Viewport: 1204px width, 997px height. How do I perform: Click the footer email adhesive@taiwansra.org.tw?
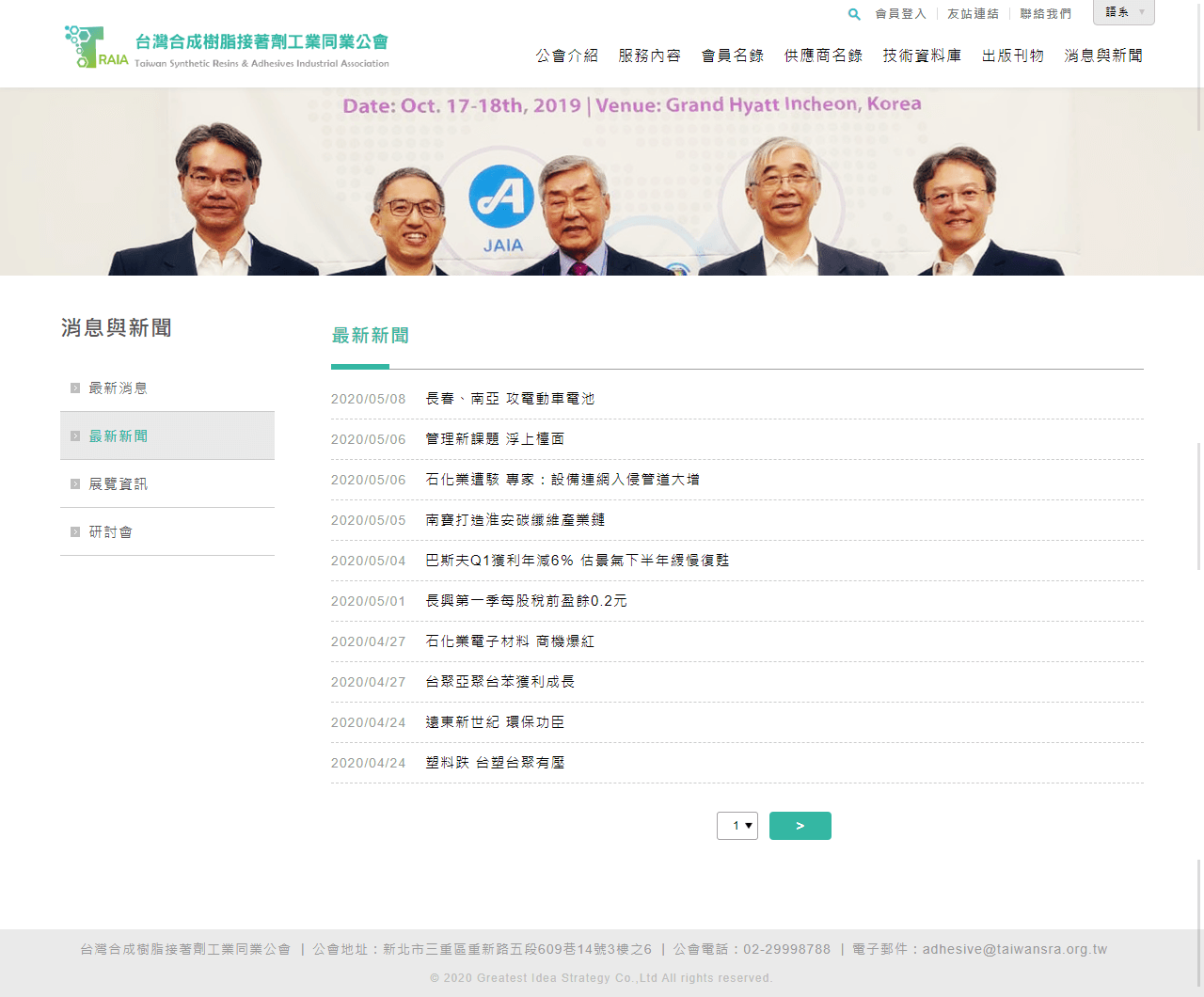(1015, 949)
